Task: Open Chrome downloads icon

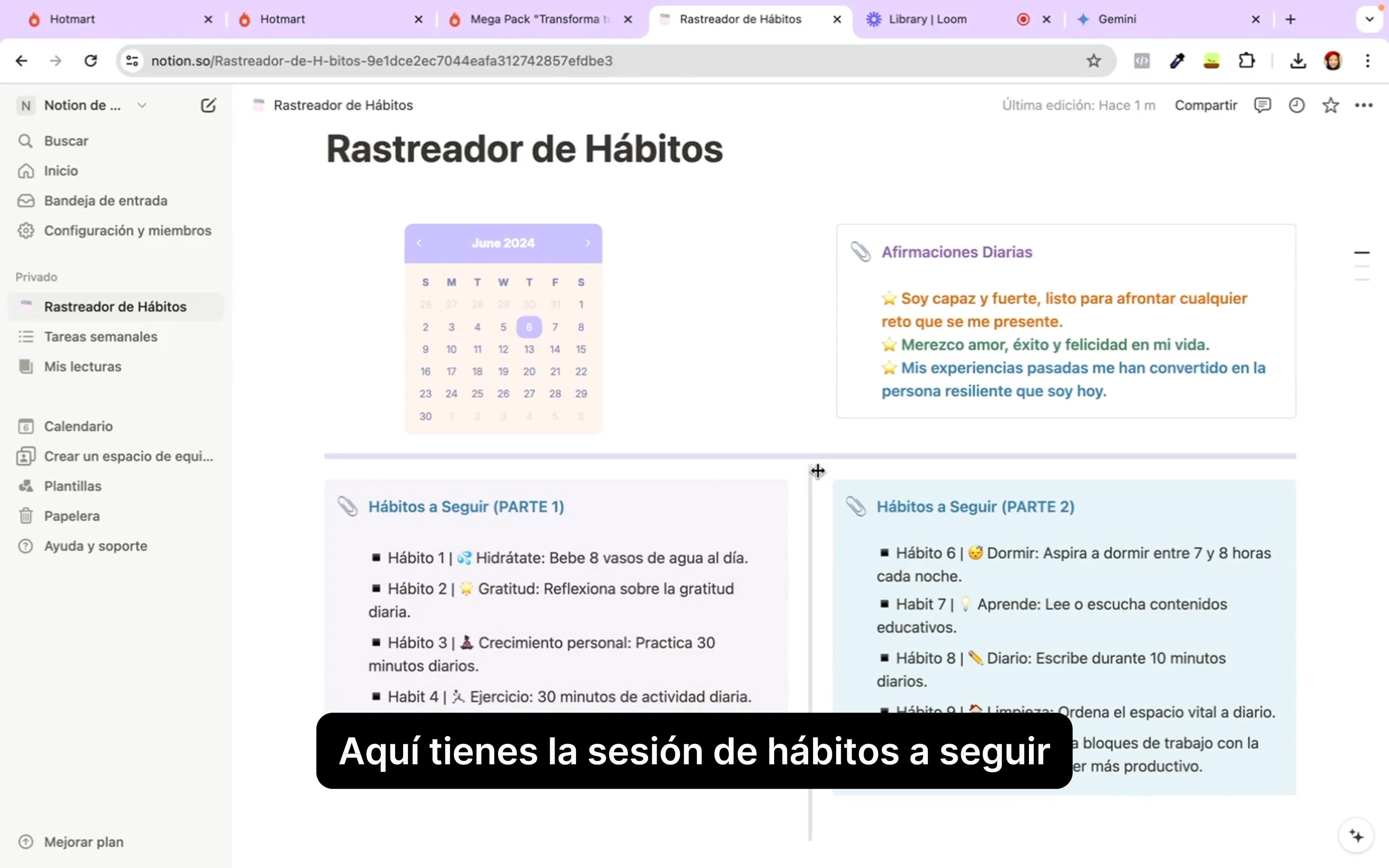Action: coord(1298,60)
